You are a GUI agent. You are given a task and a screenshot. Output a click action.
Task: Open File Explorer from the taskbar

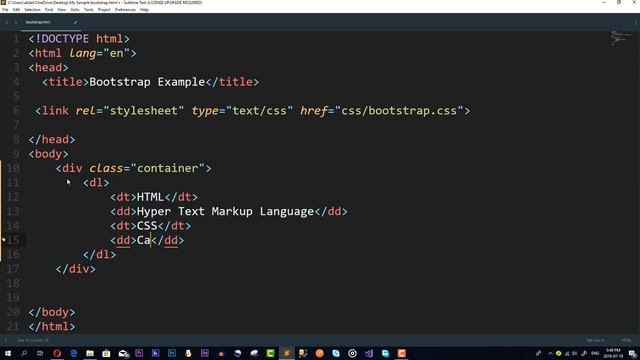click(90, 353)
